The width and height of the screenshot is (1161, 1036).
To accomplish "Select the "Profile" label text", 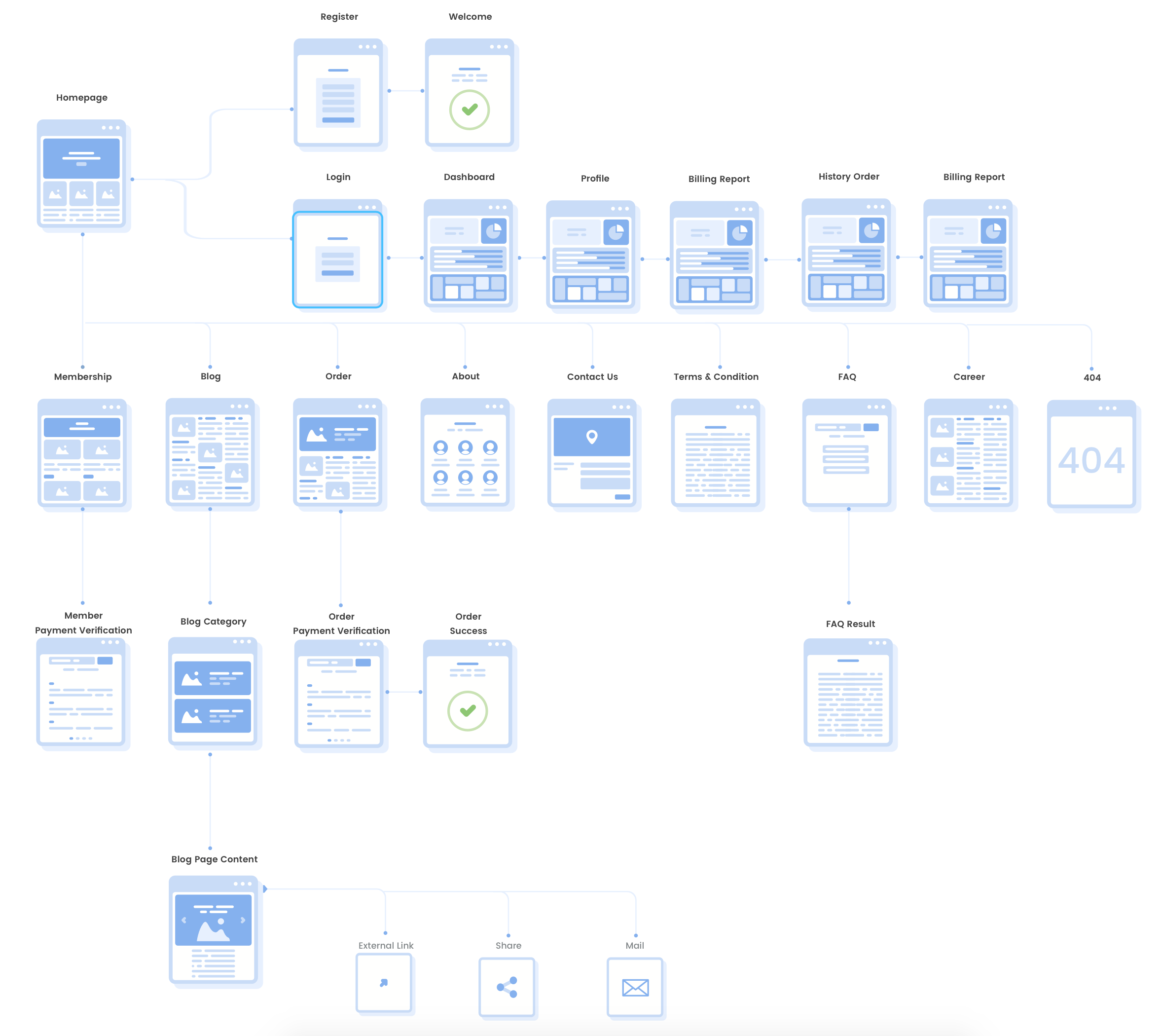I will (595, 178).
